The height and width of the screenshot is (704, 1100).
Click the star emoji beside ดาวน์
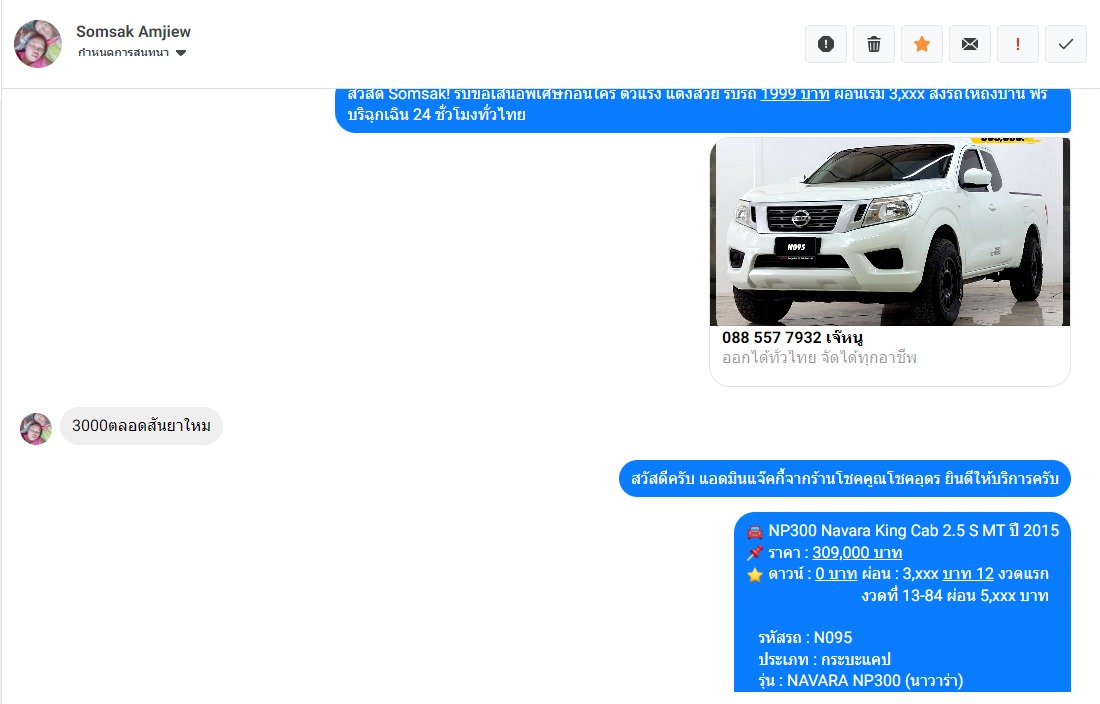tap(755, 574)
